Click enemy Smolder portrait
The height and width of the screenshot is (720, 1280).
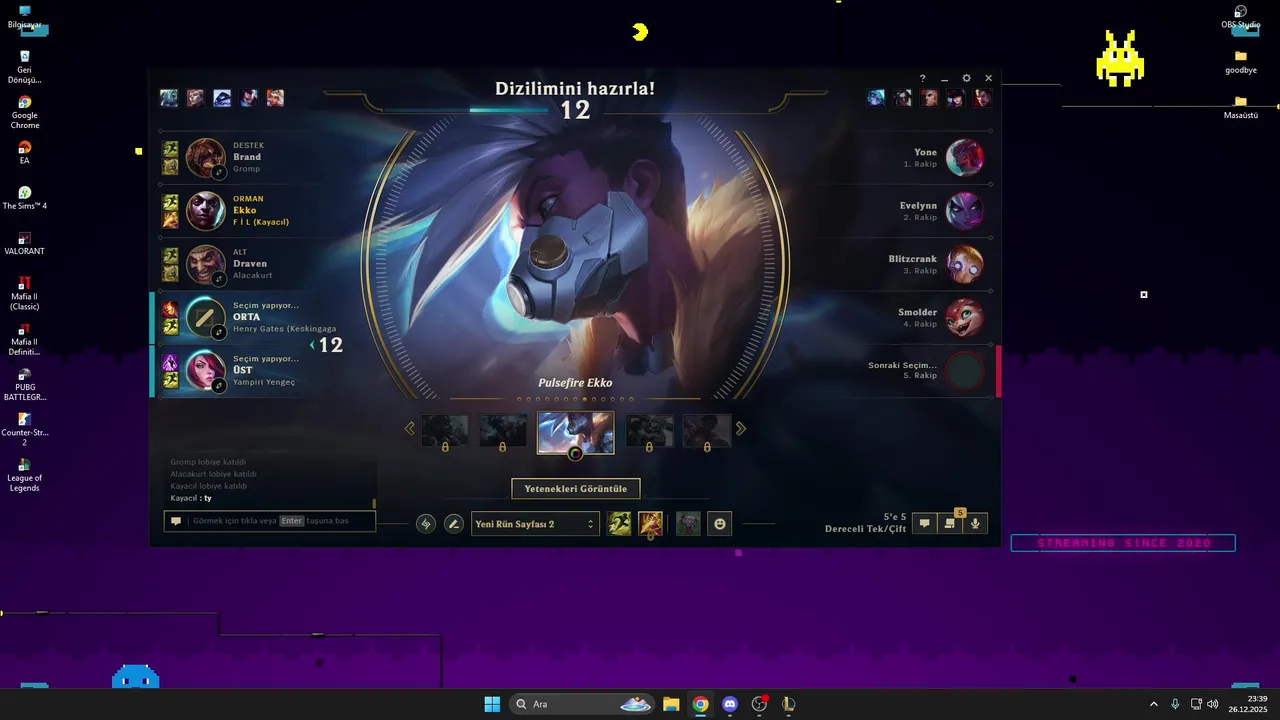(965, 317)
